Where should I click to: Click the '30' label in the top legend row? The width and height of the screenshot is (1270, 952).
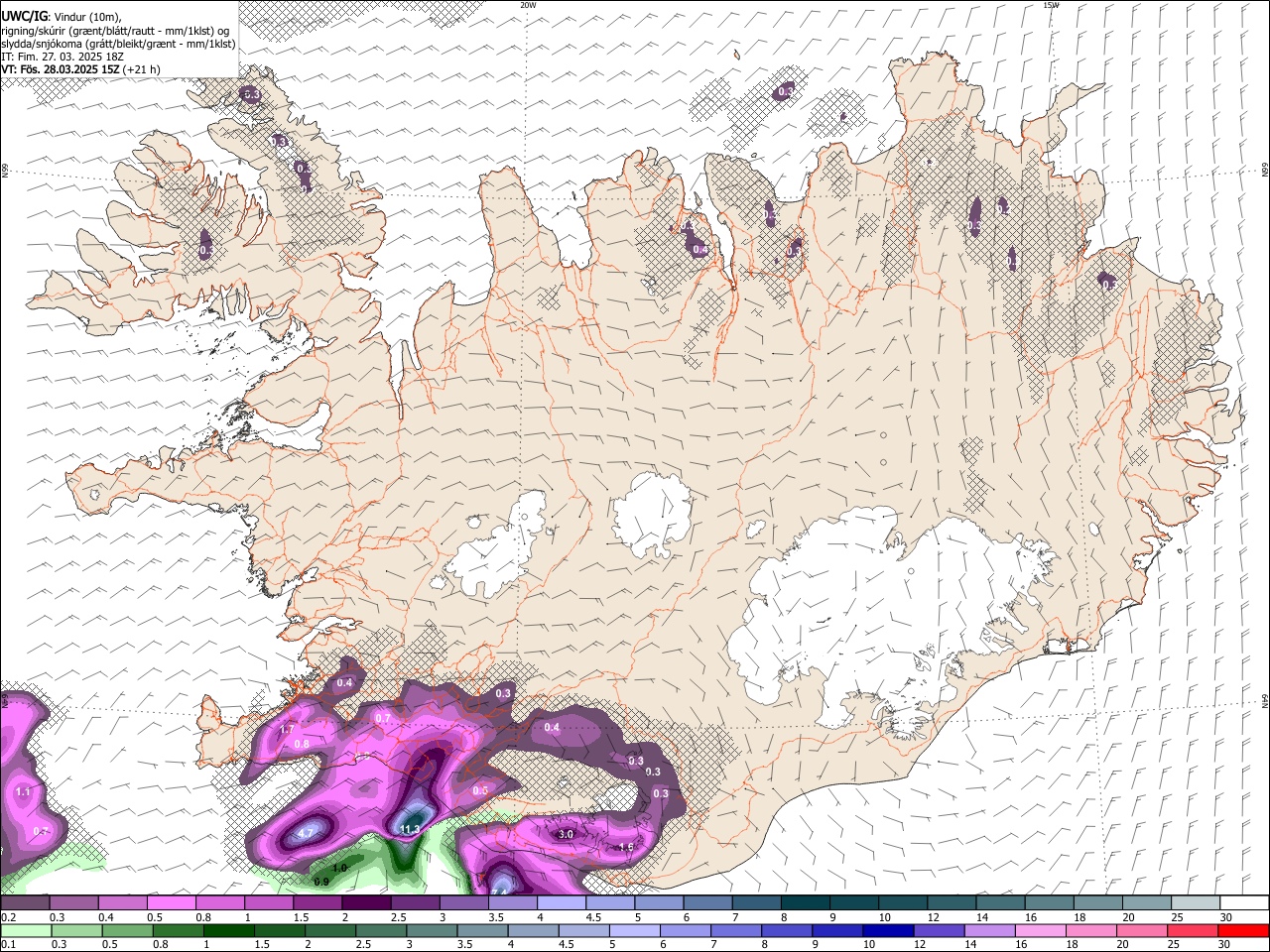click(x=1226, y=917)
